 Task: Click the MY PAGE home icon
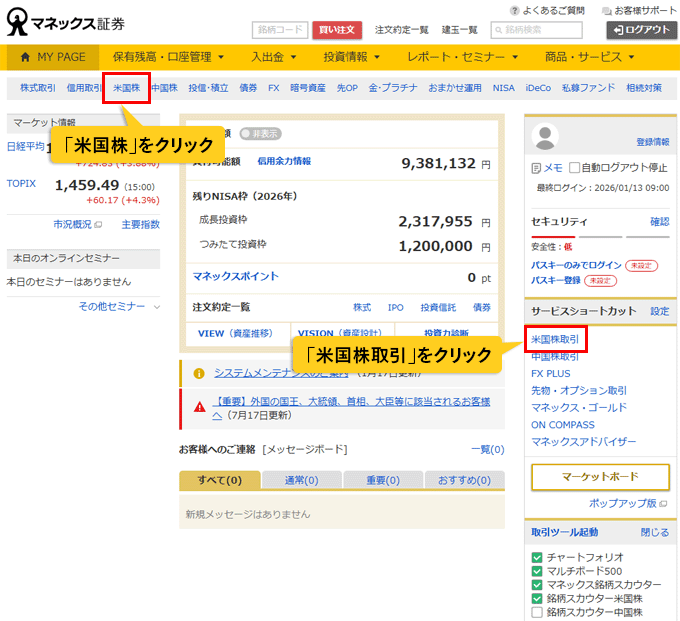(x=24, y=57)
